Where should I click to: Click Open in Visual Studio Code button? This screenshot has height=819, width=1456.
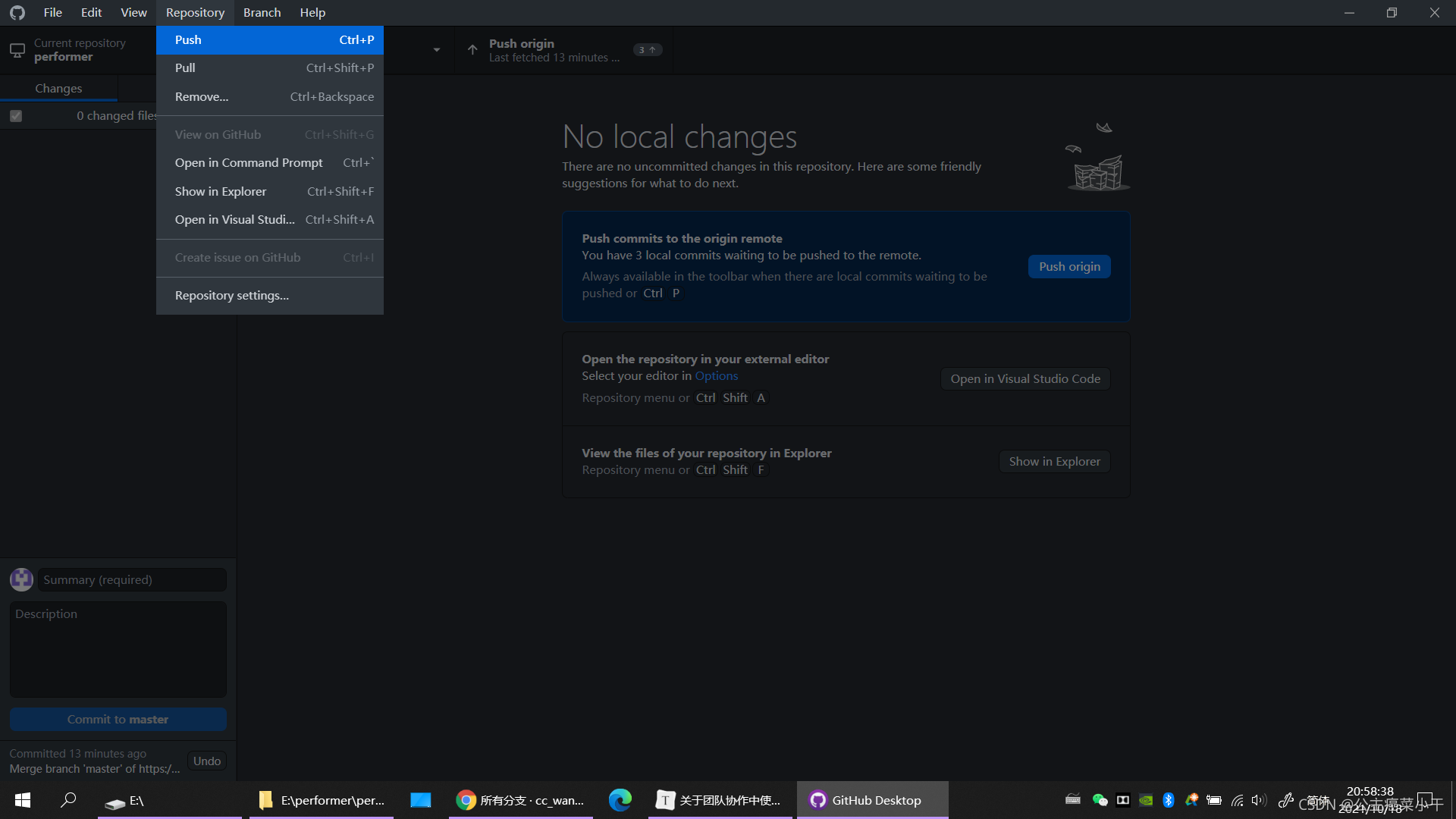pos(1025,379)
